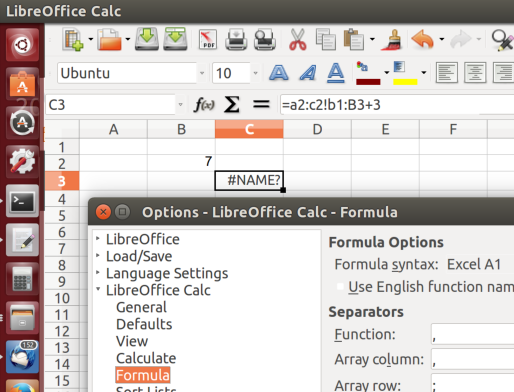Open background color palette dropdown
The width and height of the screenshot is (514, 392).
click(x=424, y=72)
